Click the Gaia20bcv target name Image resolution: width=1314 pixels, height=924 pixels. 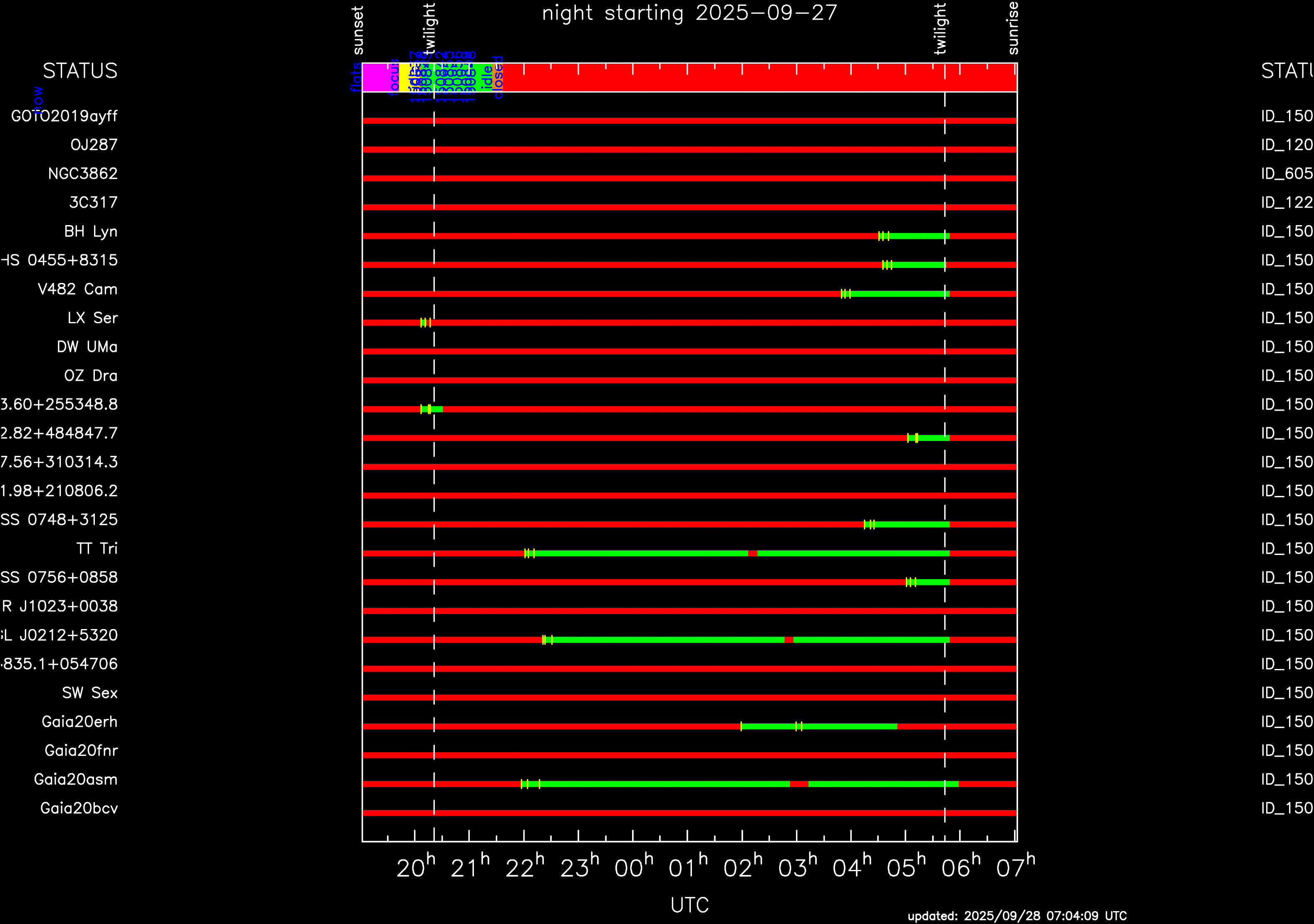pyautogui.click(x=79, y=808)
